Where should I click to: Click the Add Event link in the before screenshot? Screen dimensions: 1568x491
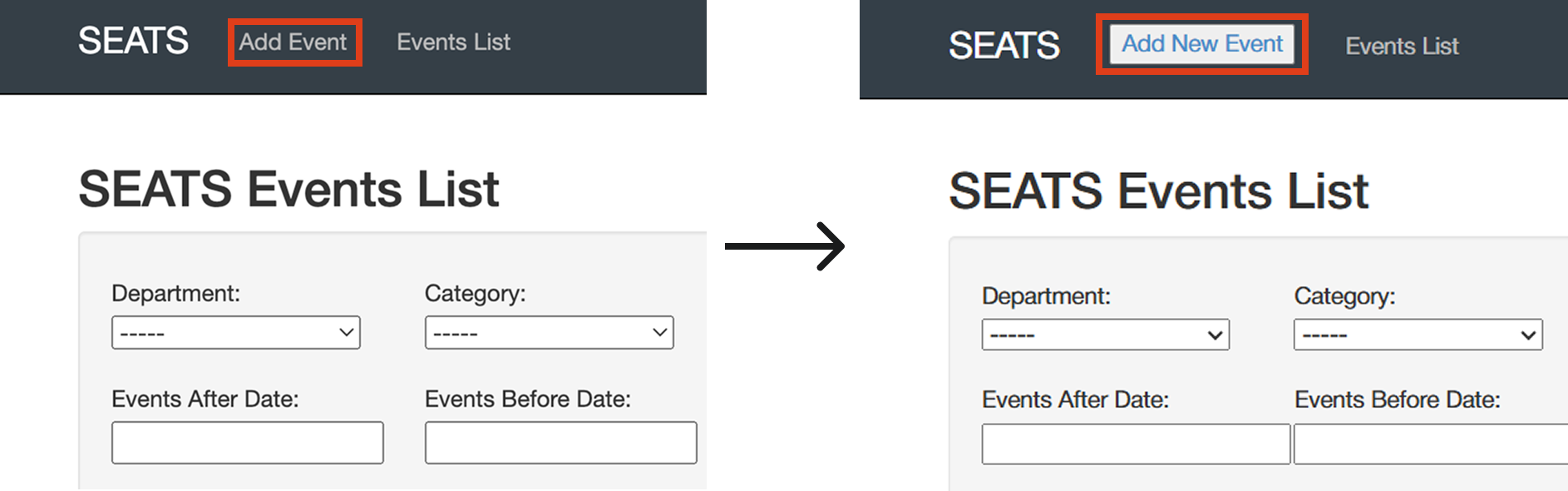pyautogui.click(x=293, y=42)
